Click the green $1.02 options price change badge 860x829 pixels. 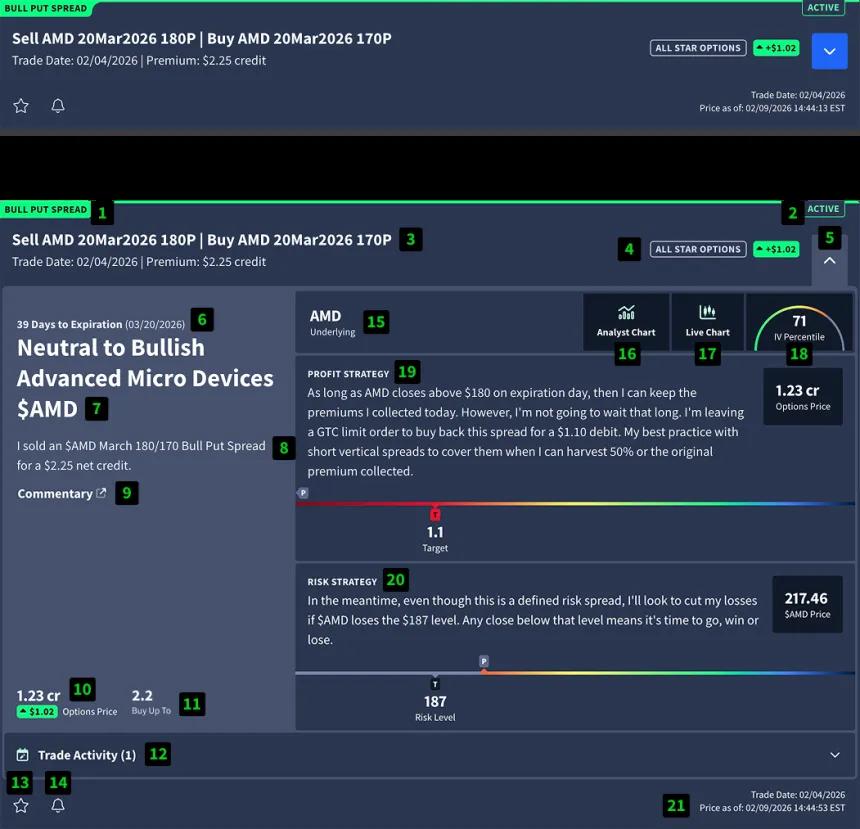[37, 712]
